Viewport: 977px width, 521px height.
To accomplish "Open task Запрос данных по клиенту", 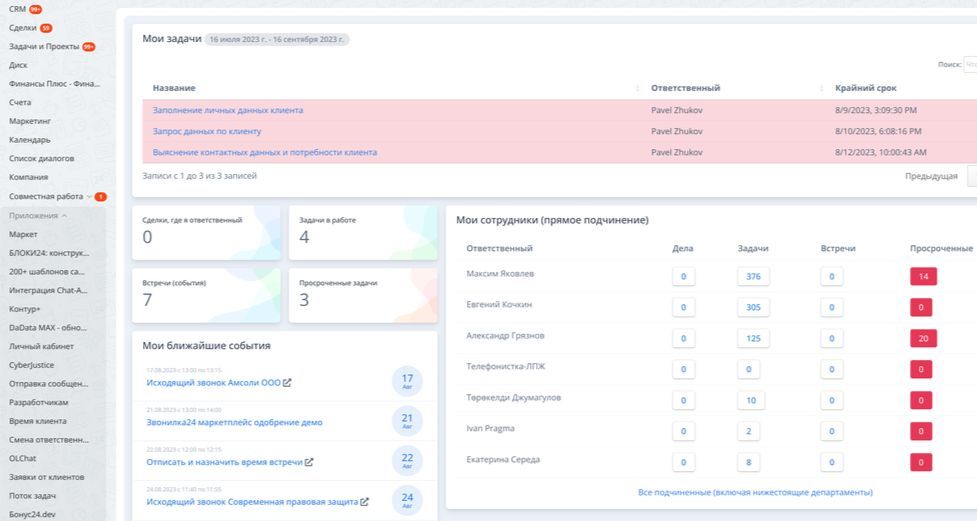I will coord(207,131).
